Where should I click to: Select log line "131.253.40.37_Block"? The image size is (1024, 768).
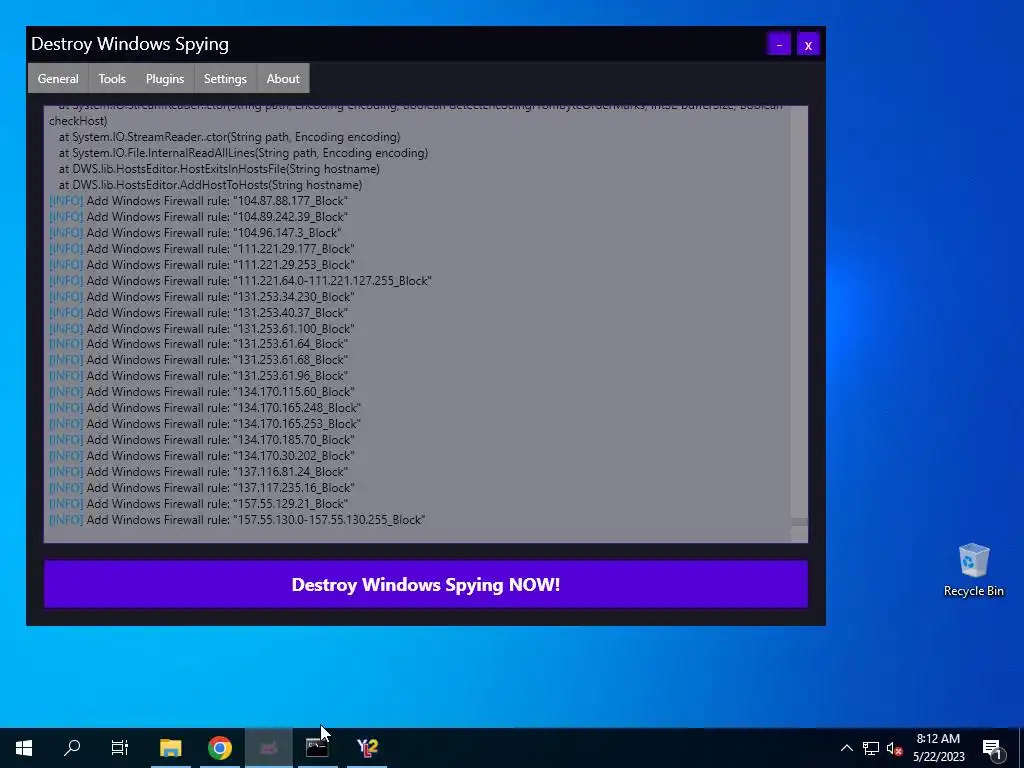coord(199,313)
